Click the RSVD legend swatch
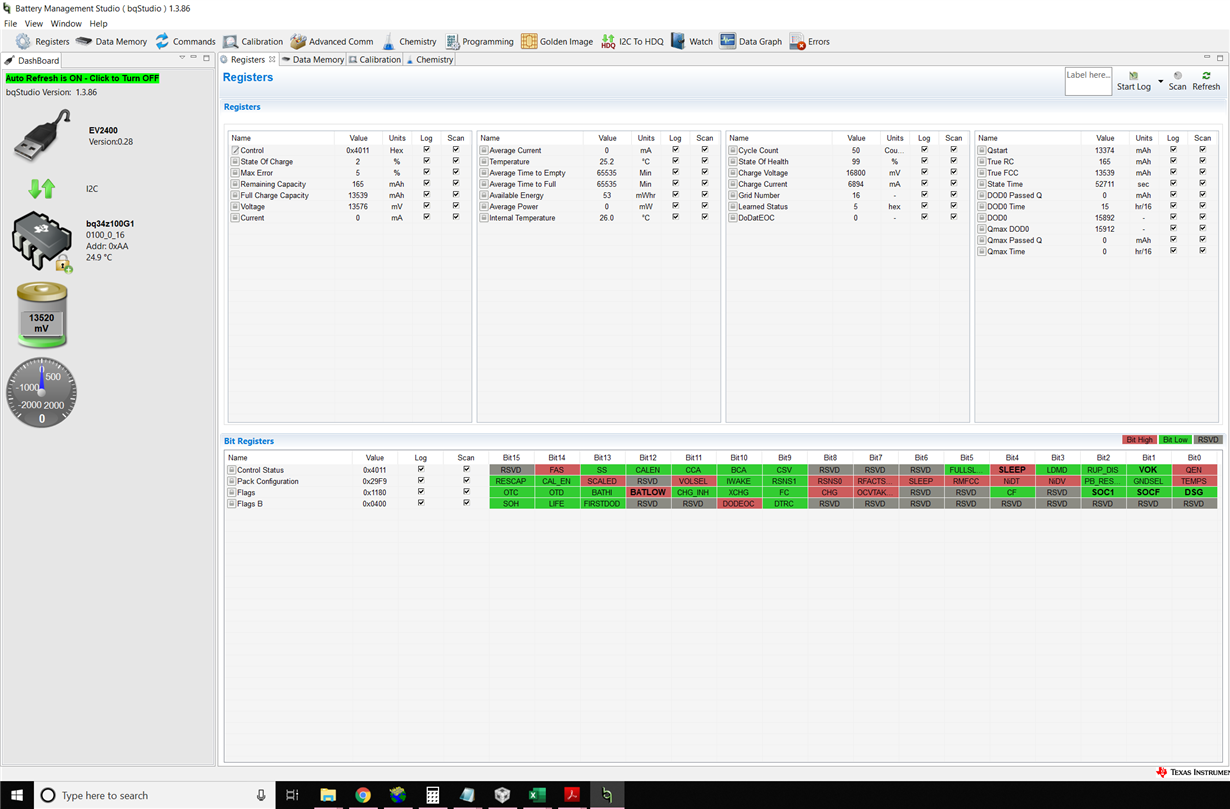The width and height of the screenshot is (1230, 809). (x=1208, y=440)
